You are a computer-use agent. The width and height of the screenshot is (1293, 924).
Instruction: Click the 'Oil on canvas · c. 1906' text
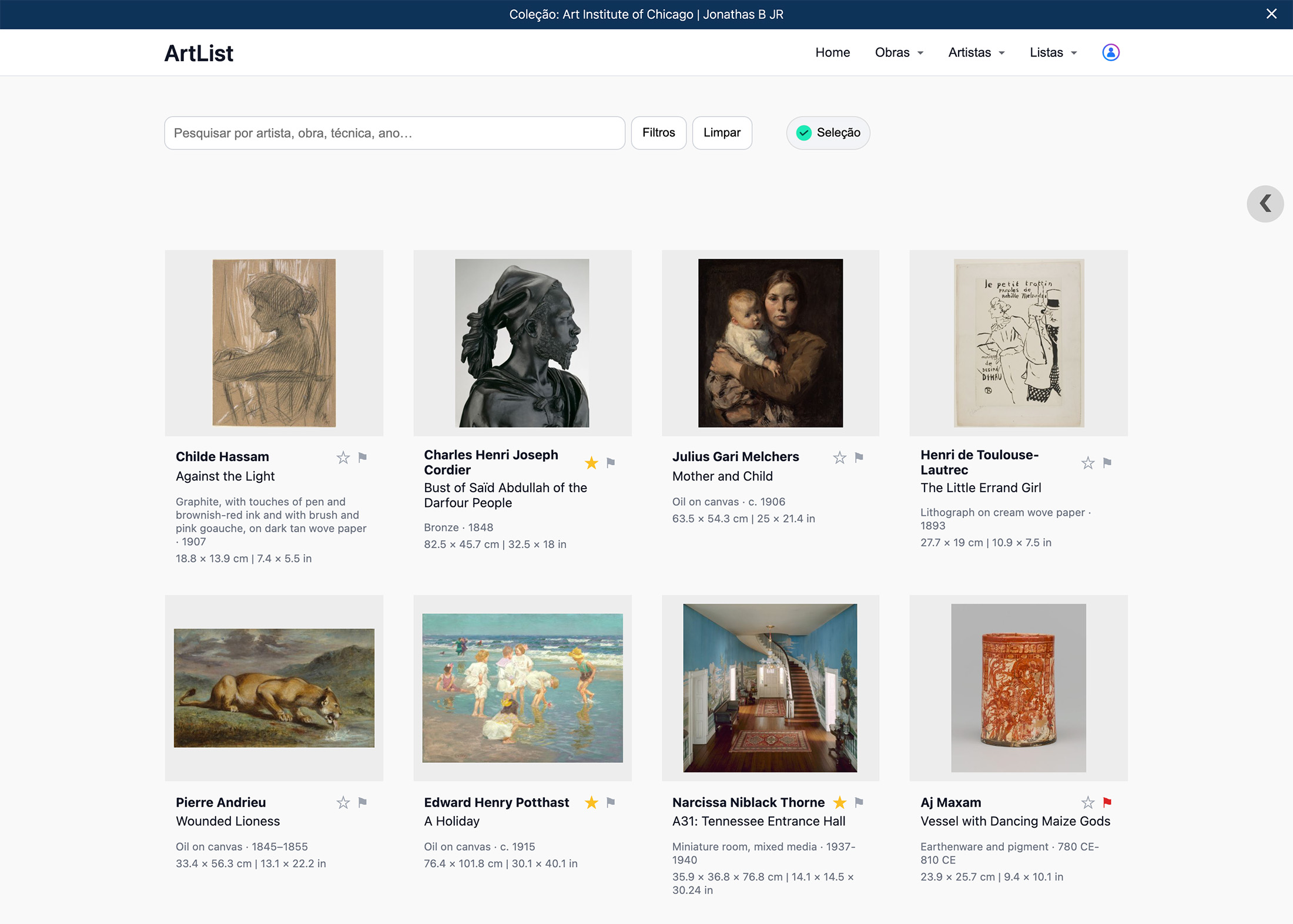click(729, 502)
